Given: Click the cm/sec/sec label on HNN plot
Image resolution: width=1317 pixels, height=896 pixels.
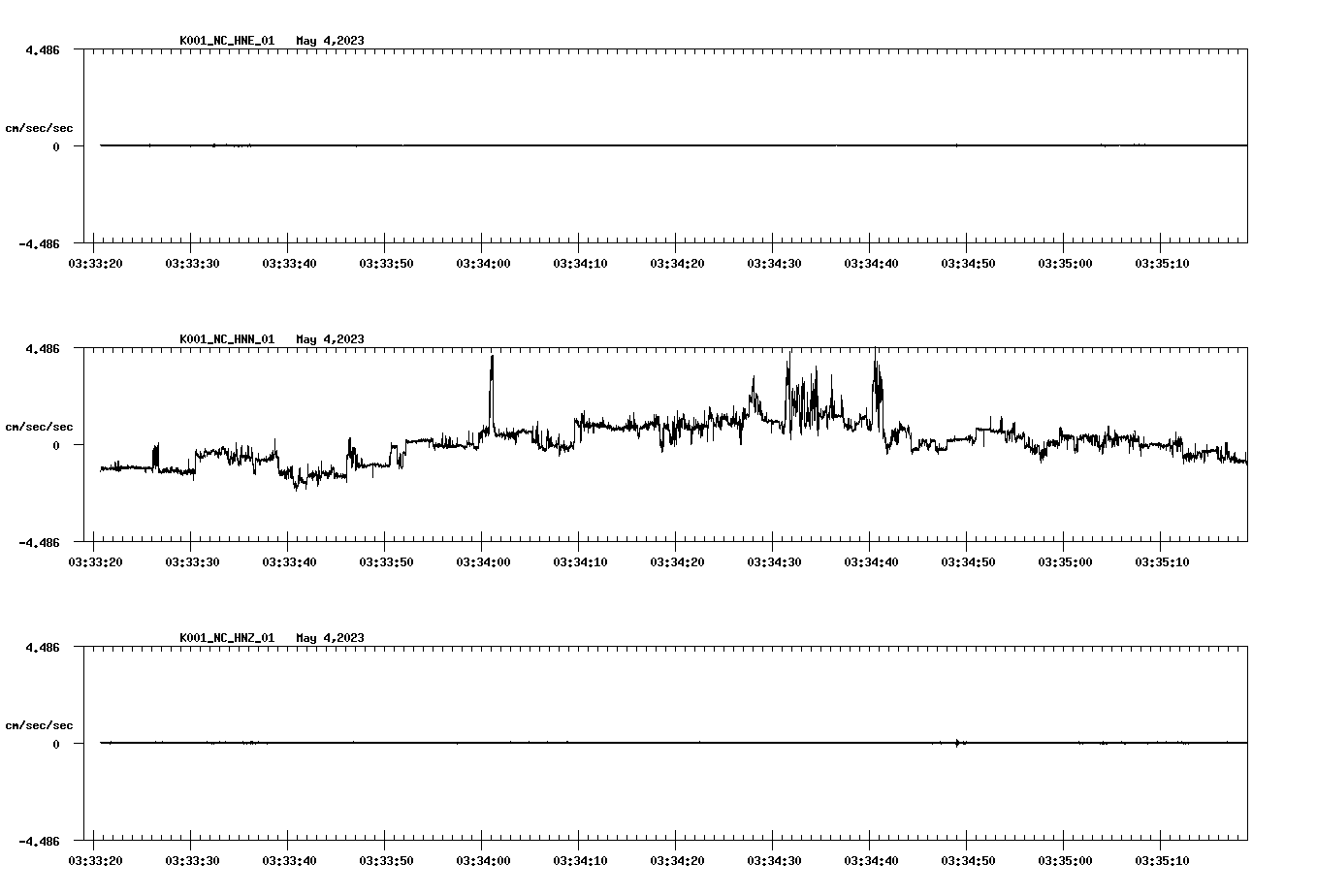Looking at the screenshot, I should coord(39,426).
